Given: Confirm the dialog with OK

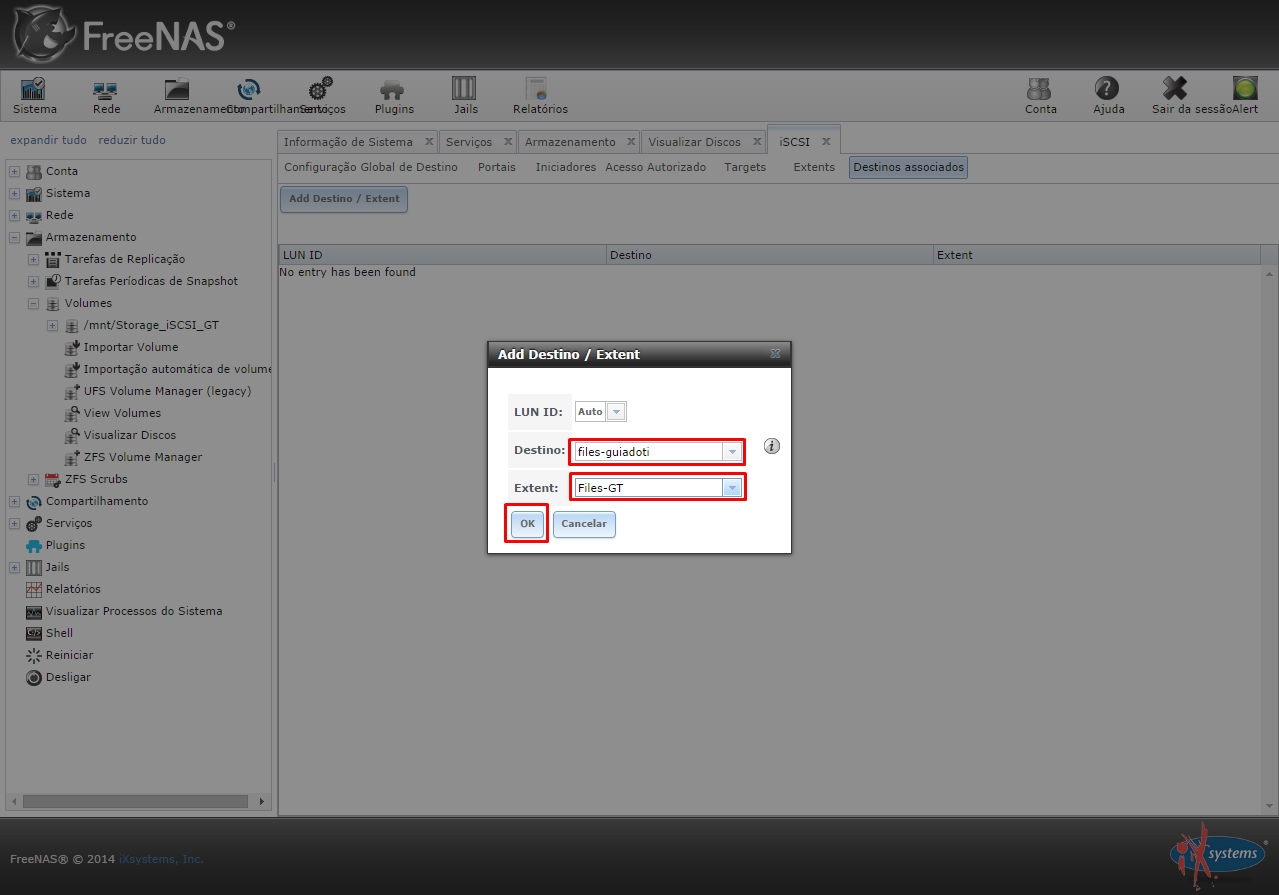Looking at the screenshot, I should (527, 524).
